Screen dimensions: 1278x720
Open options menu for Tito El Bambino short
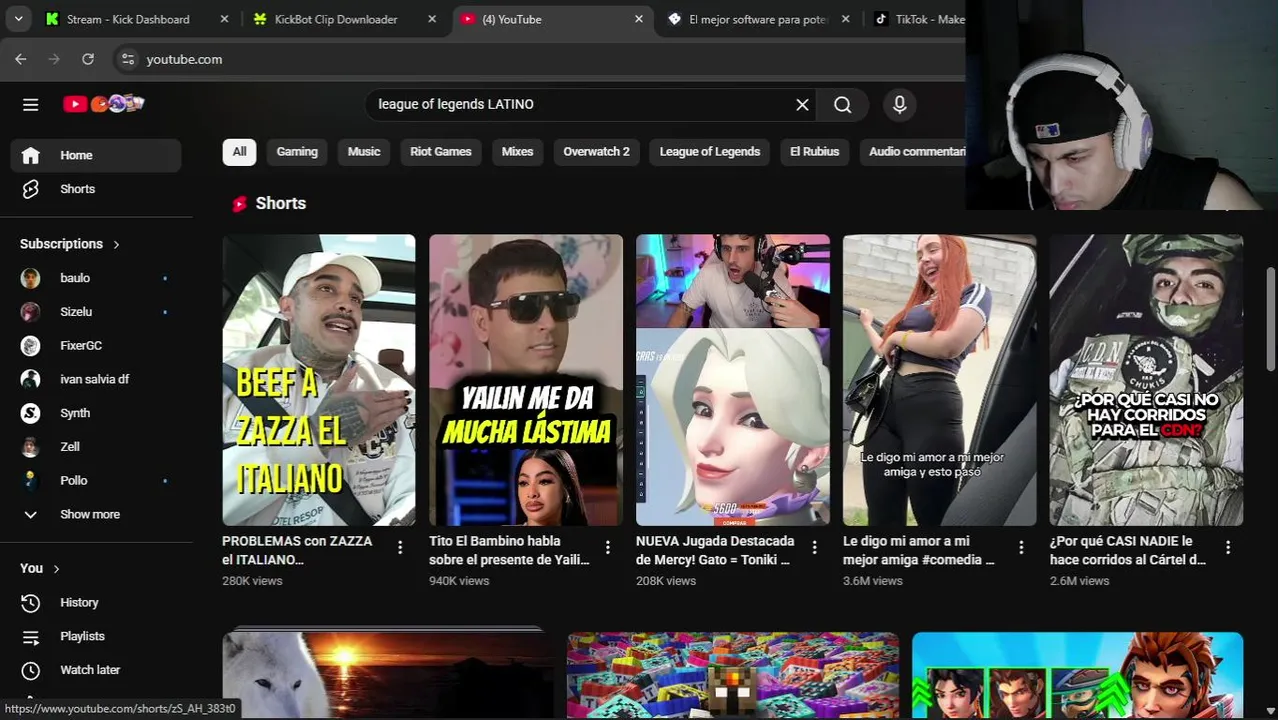tap(607, 547)
